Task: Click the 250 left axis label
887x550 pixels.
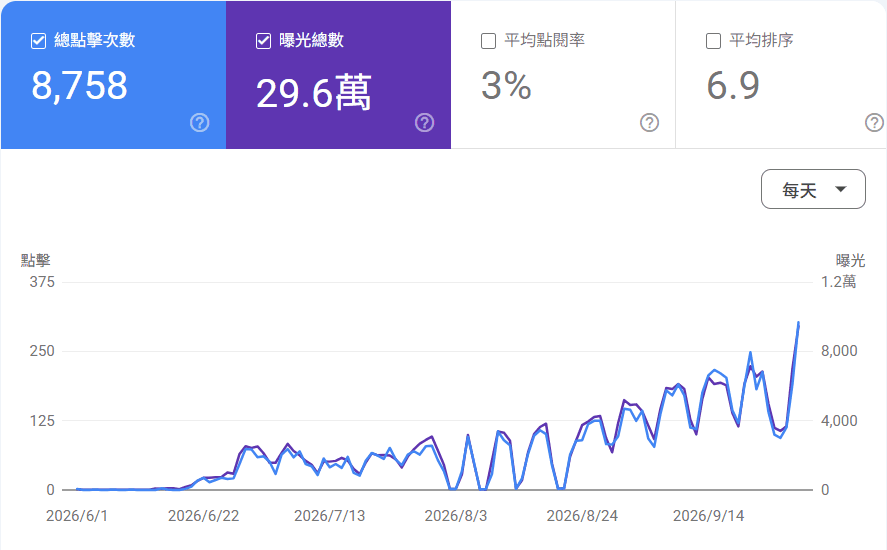Action: click(42, 351)
